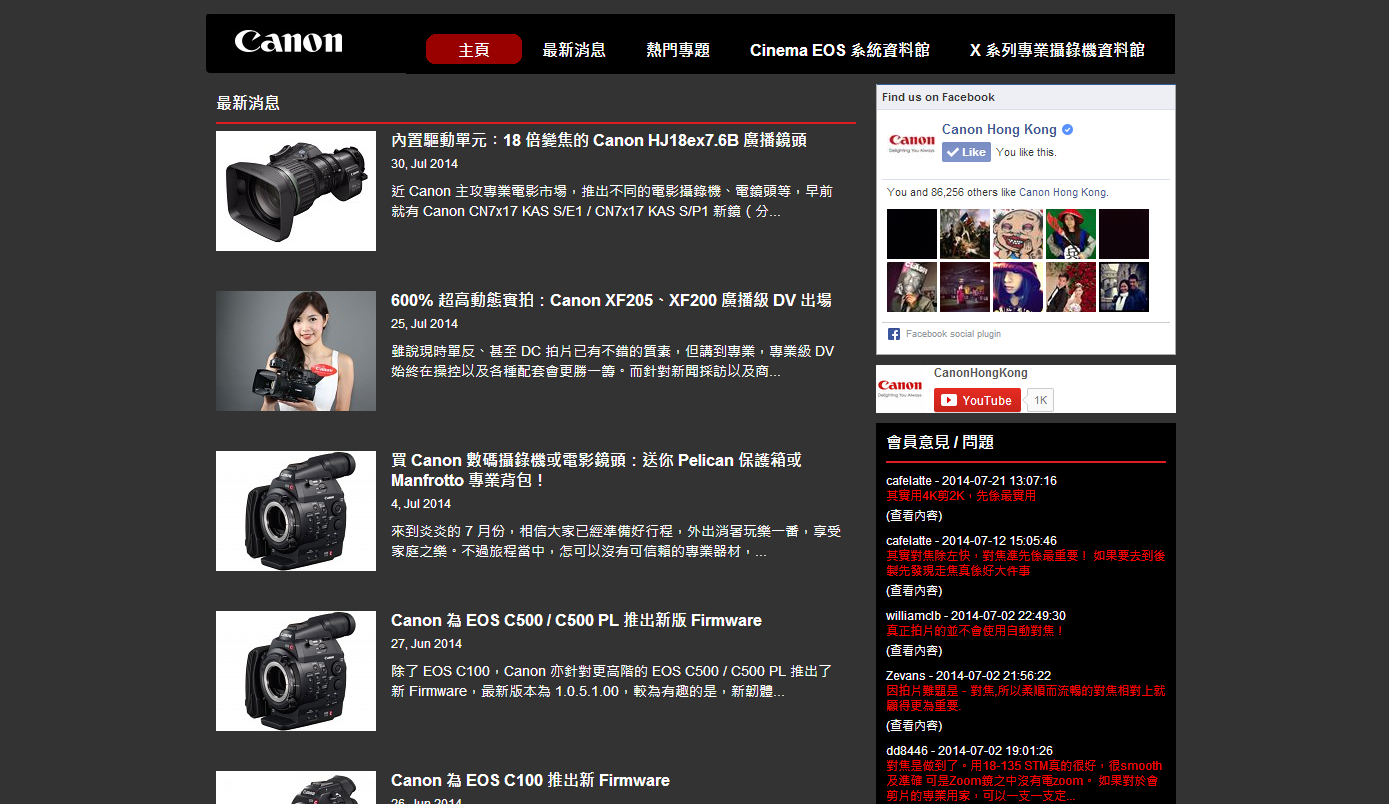The width and height of the screenshot is (1389, 804).
Task: View content of cafelatte 13:07:16 comment
Action: [914, 516]
